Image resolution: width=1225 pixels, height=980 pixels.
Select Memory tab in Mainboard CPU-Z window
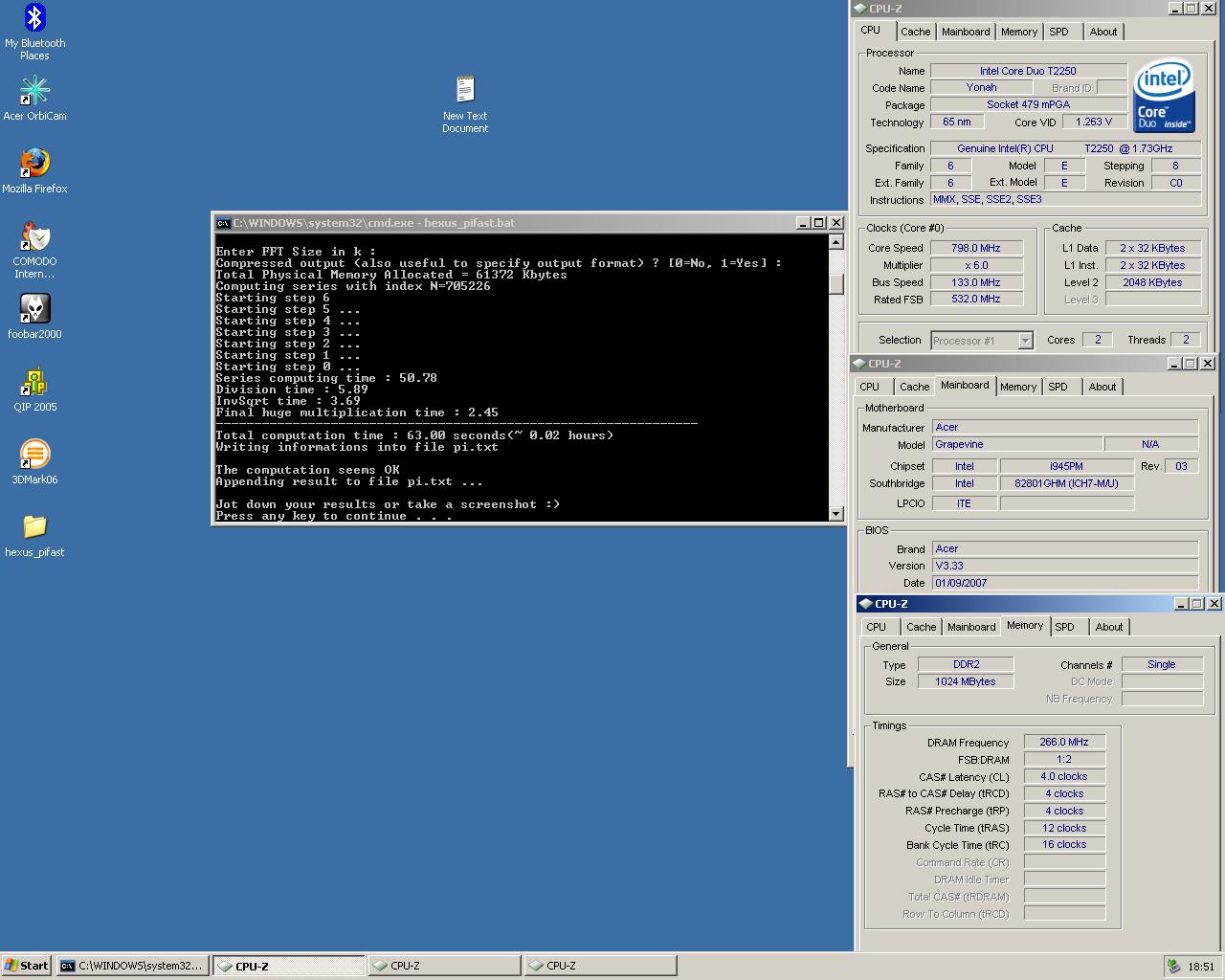[x=1017, y=387]
